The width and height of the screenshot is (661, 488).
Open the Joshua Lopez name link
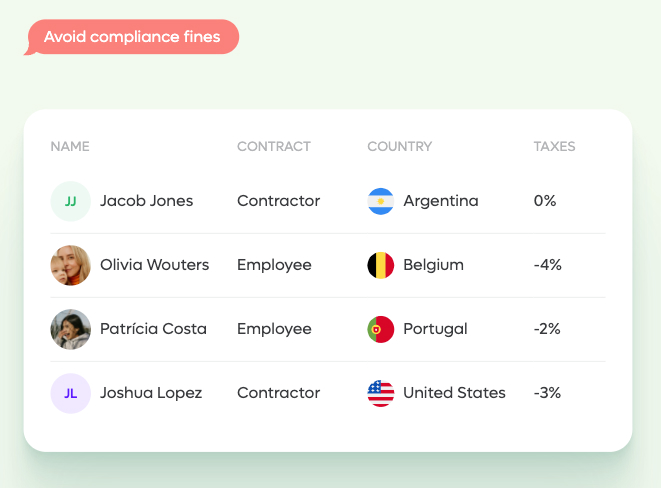[x=151, y=393]
